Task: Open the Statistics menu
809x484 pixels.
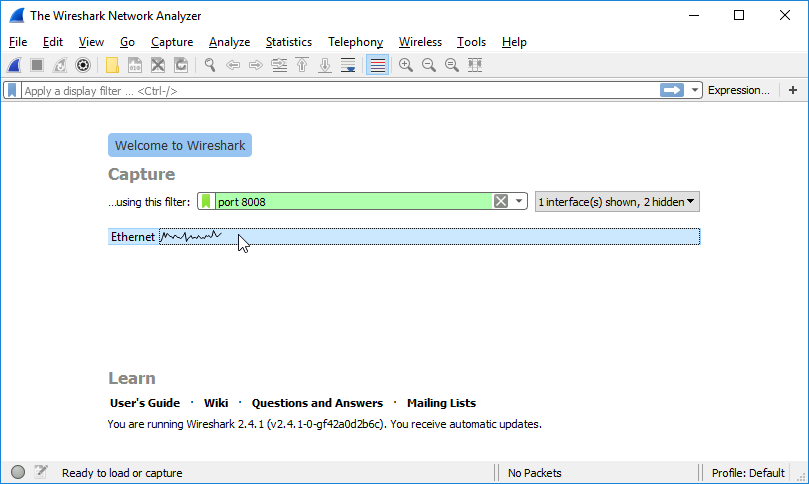Action: (x=289, y=42)
